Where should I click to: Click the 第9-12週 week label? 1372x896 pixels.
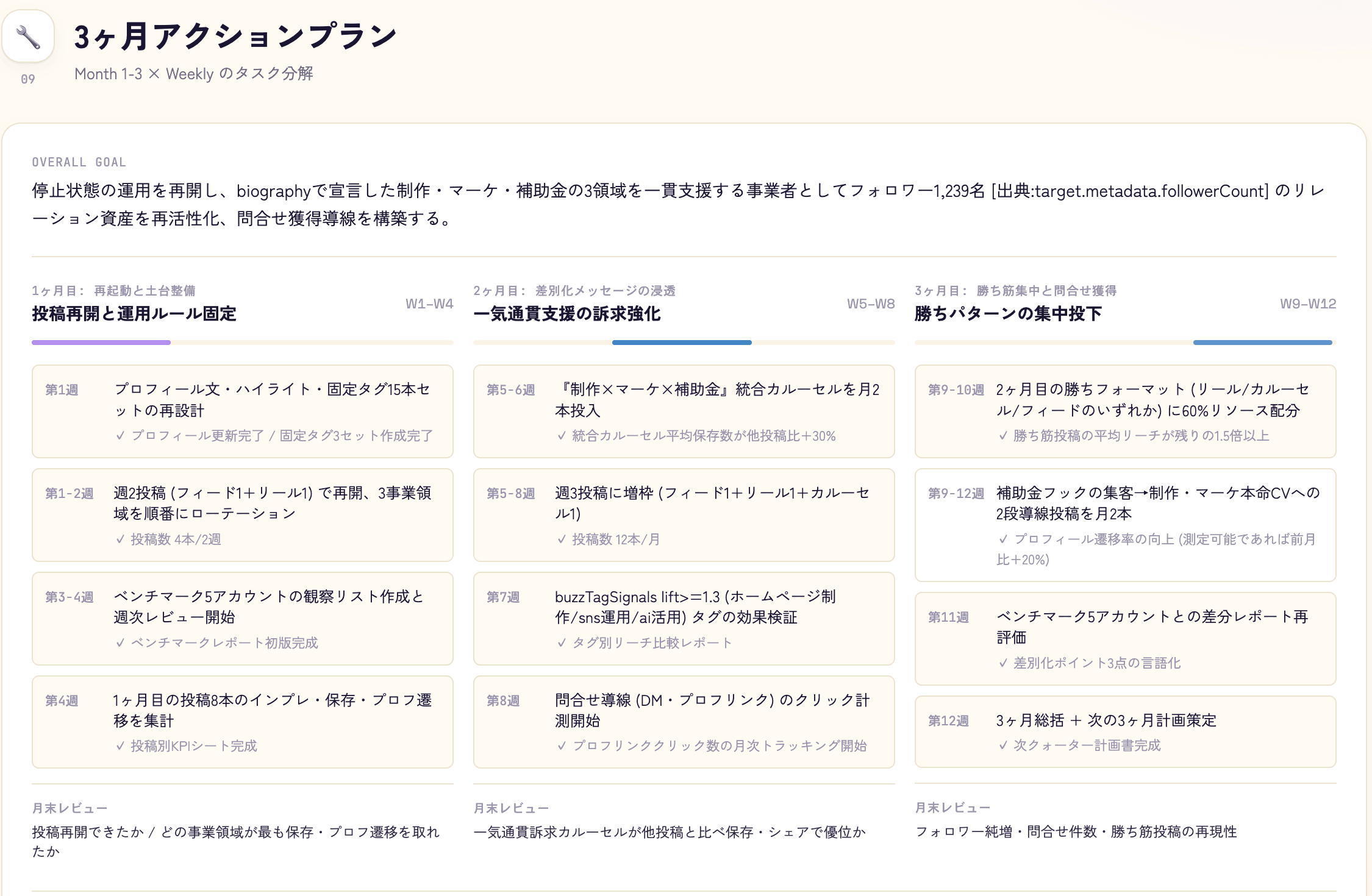(956, 494)
